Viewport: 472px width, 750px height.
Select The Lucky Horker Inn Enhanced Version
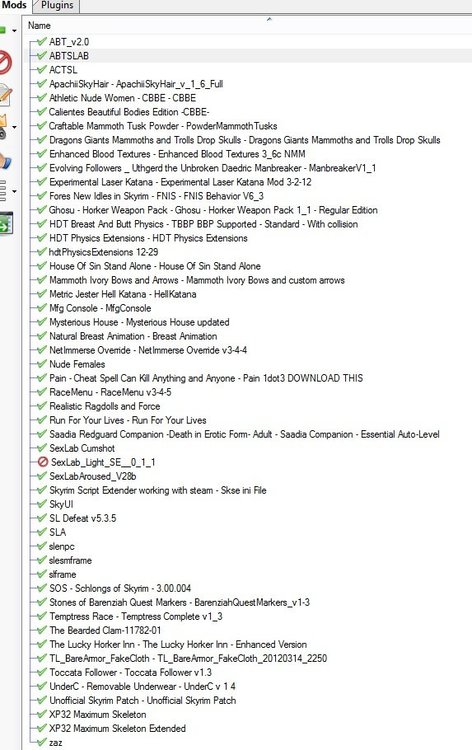click(x=178, y=644)
